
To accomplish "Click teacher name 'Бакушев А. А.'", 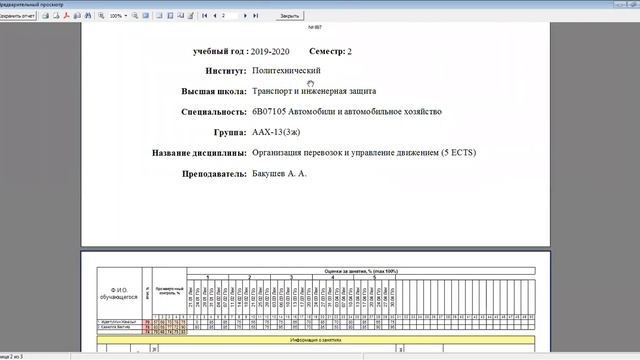I will pyautogui.click(x=279, y=173).
